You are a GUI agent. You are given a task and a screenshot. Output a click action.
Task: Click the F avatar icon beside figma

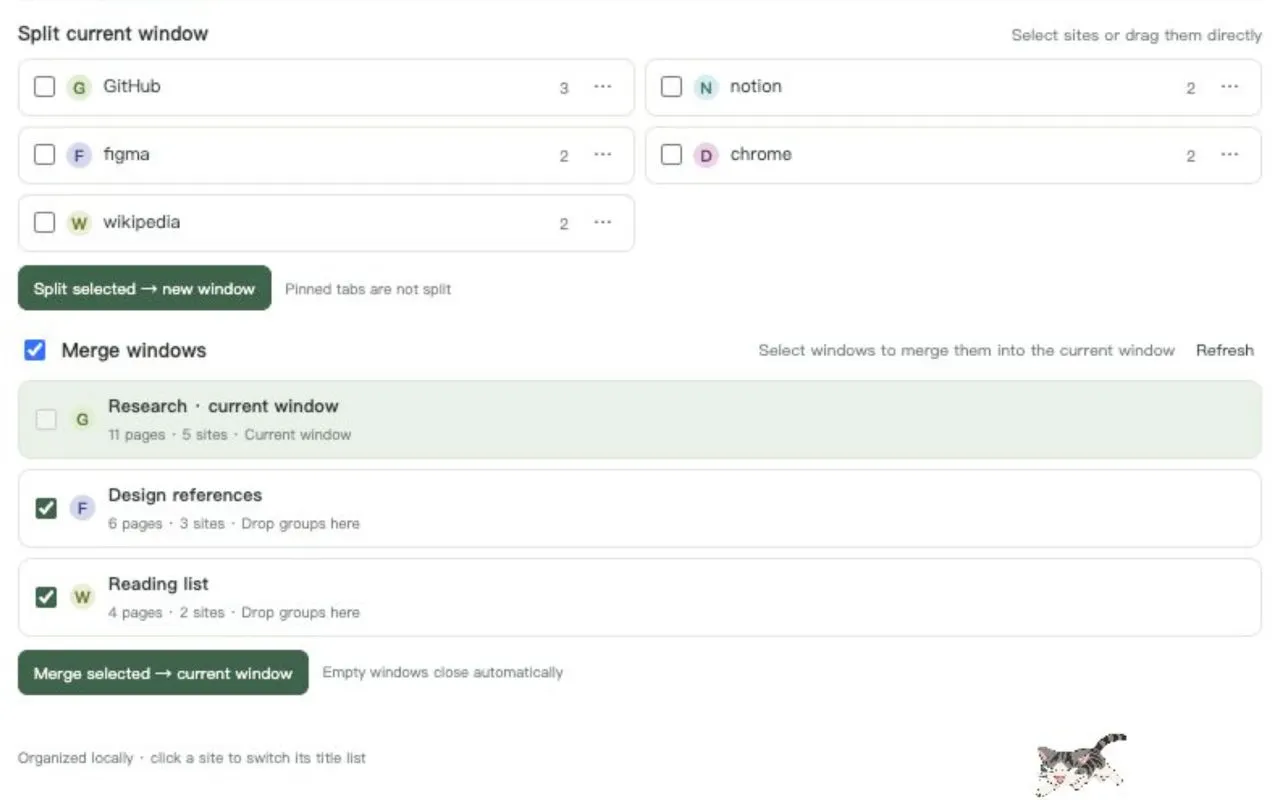pyautogui.click(x=79, y=155)
